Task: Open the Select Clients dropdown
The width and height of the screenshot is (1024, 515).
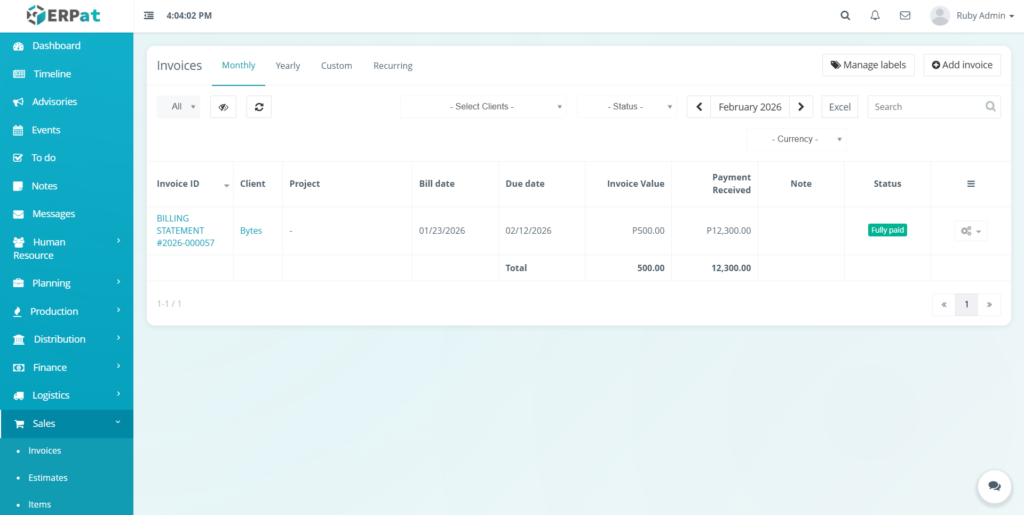Action: (x=484, y=107)
